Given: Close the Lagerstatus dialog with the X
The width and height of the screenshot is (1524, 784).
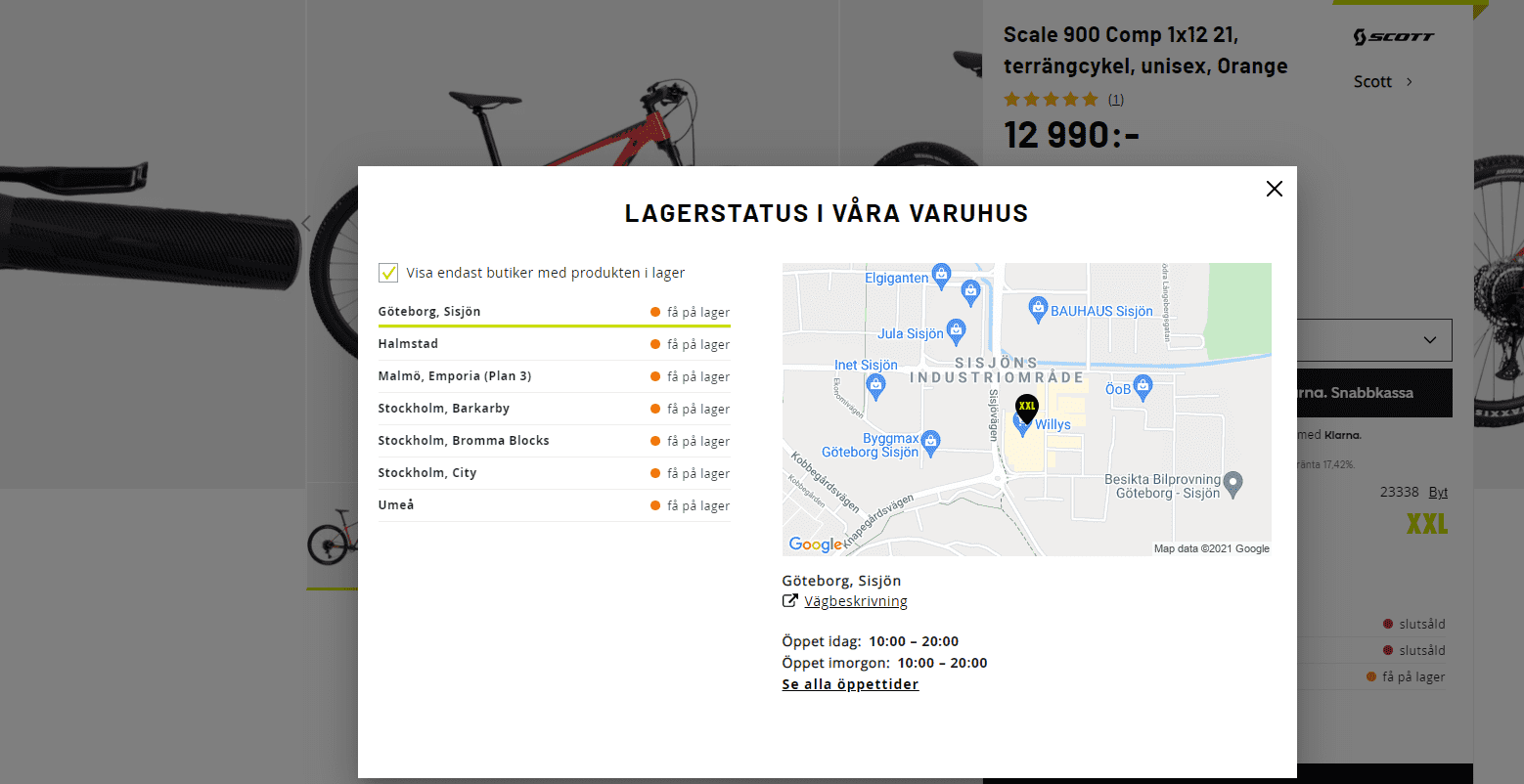Looking at the screenshot, I should tap(1274, 189).
